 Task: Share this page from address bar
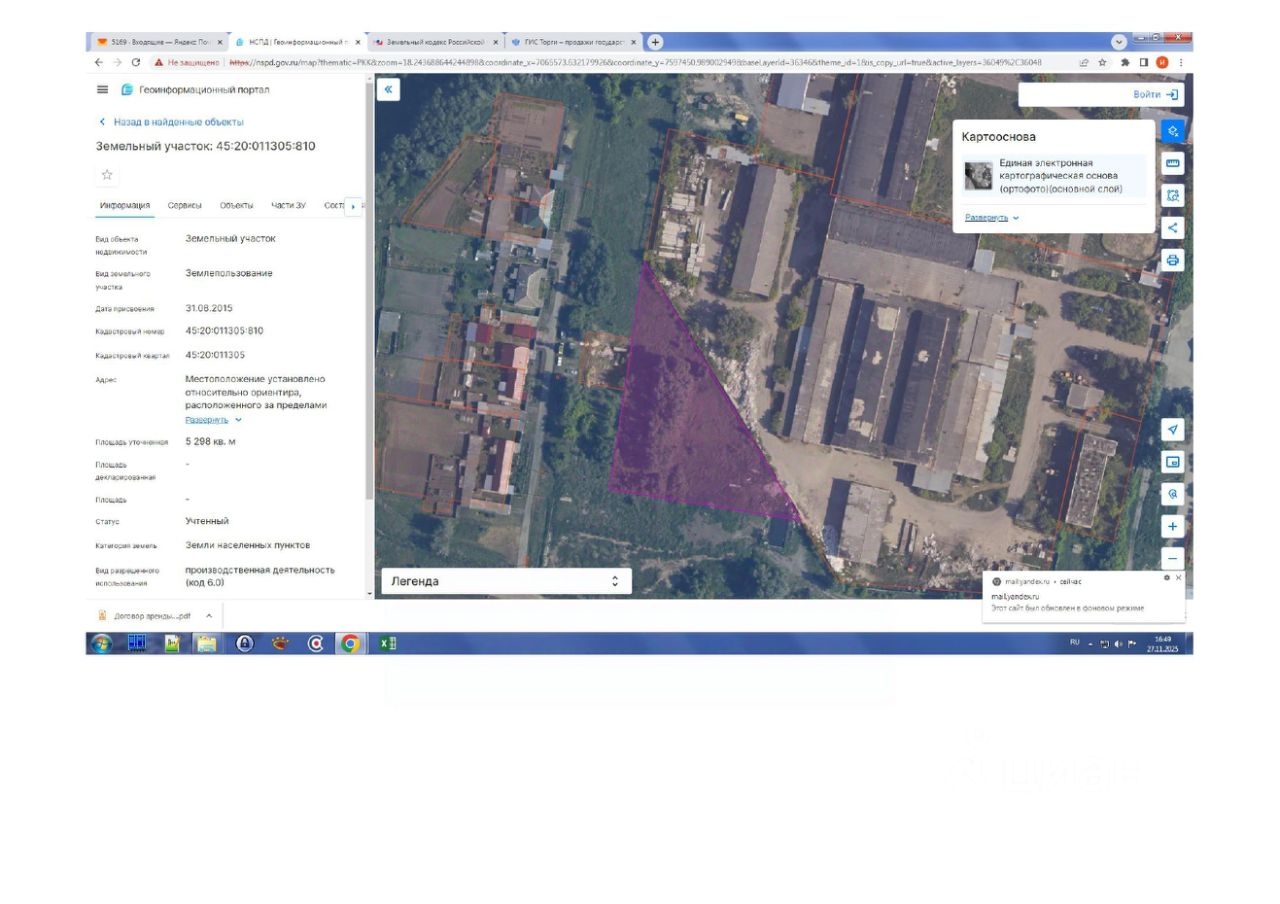(x=1084, y=62)
